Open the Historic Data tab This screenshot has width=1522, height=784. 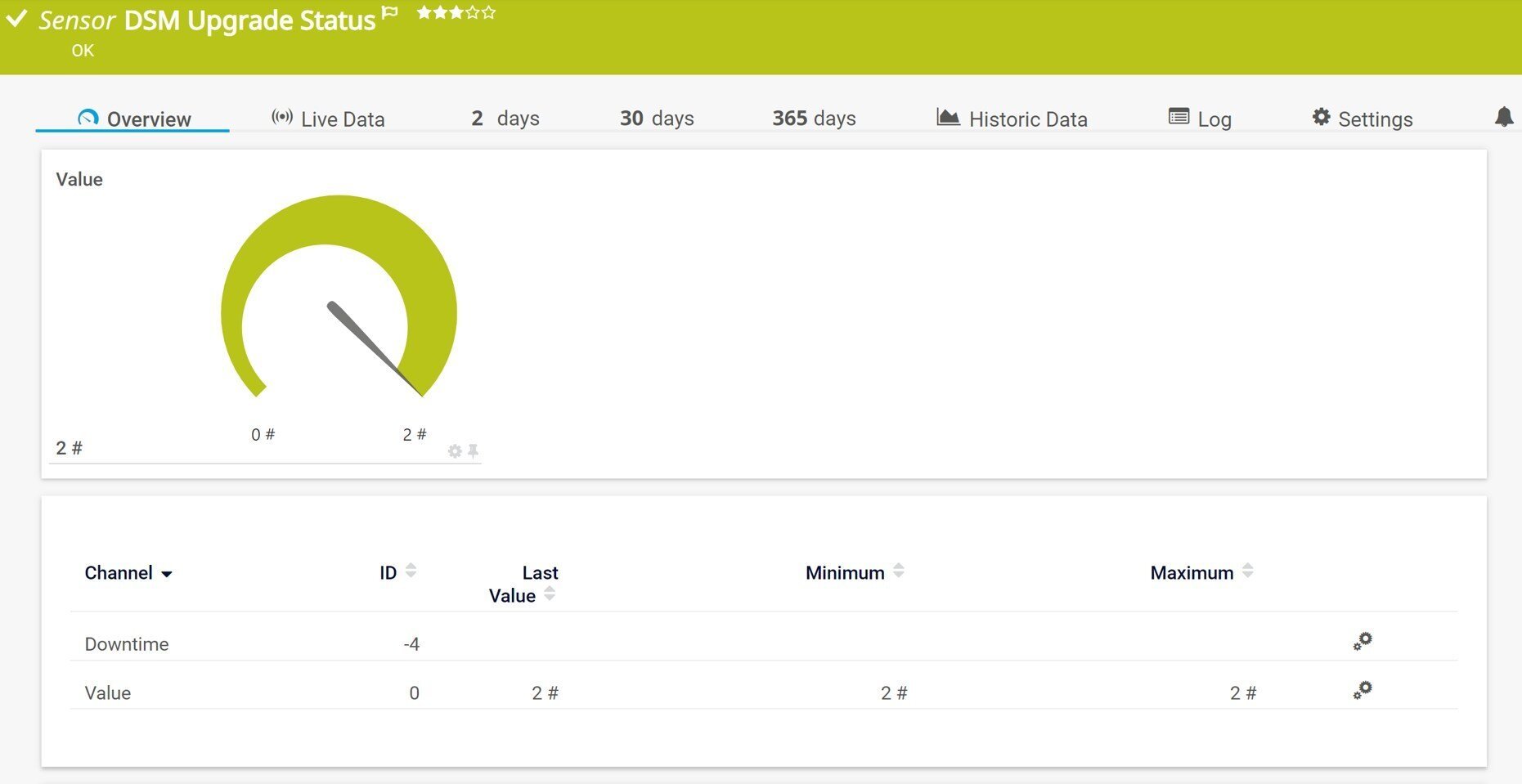click(x=1012, y=119)
